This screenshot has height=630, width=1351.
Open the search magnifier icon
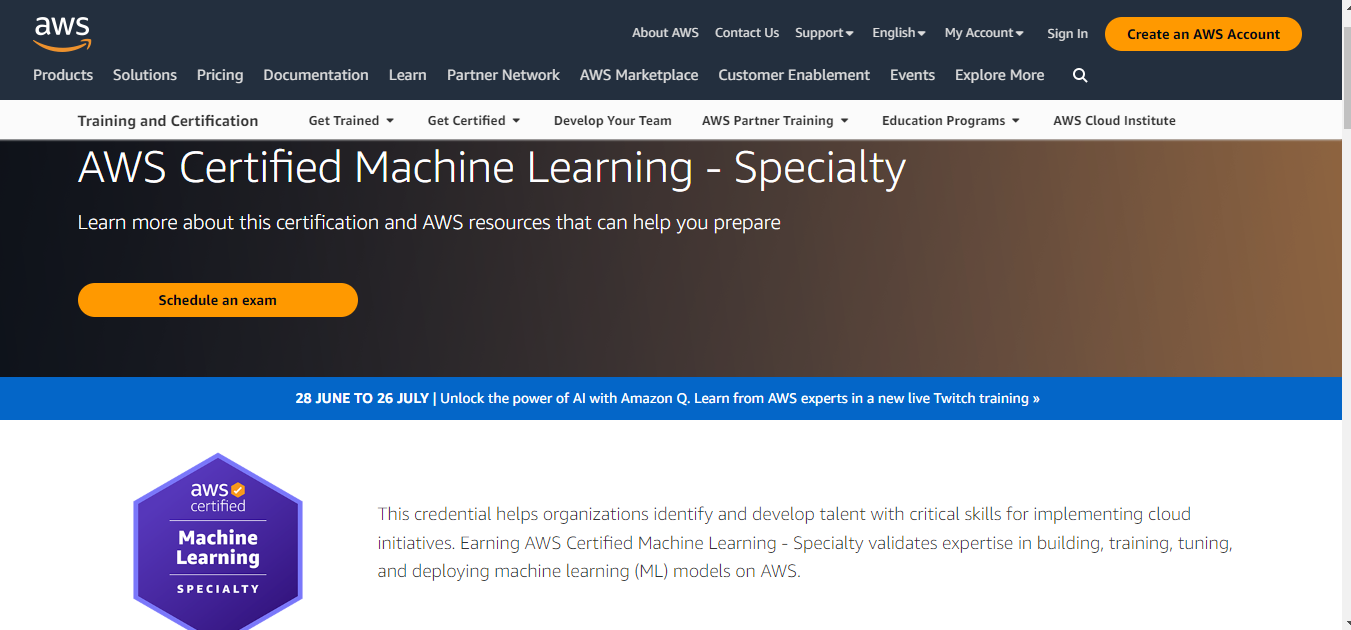click(1080, 76)
